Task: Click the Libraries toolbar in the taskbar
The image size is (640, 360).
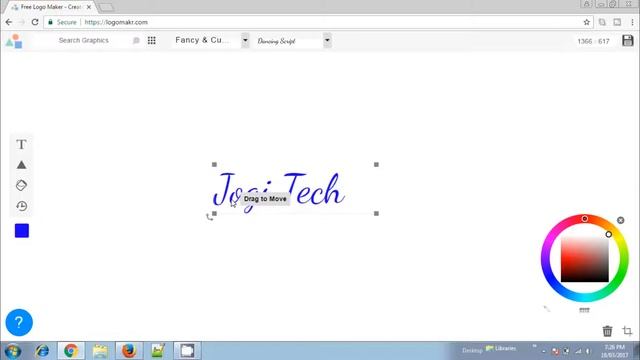Action: point(501,349)
